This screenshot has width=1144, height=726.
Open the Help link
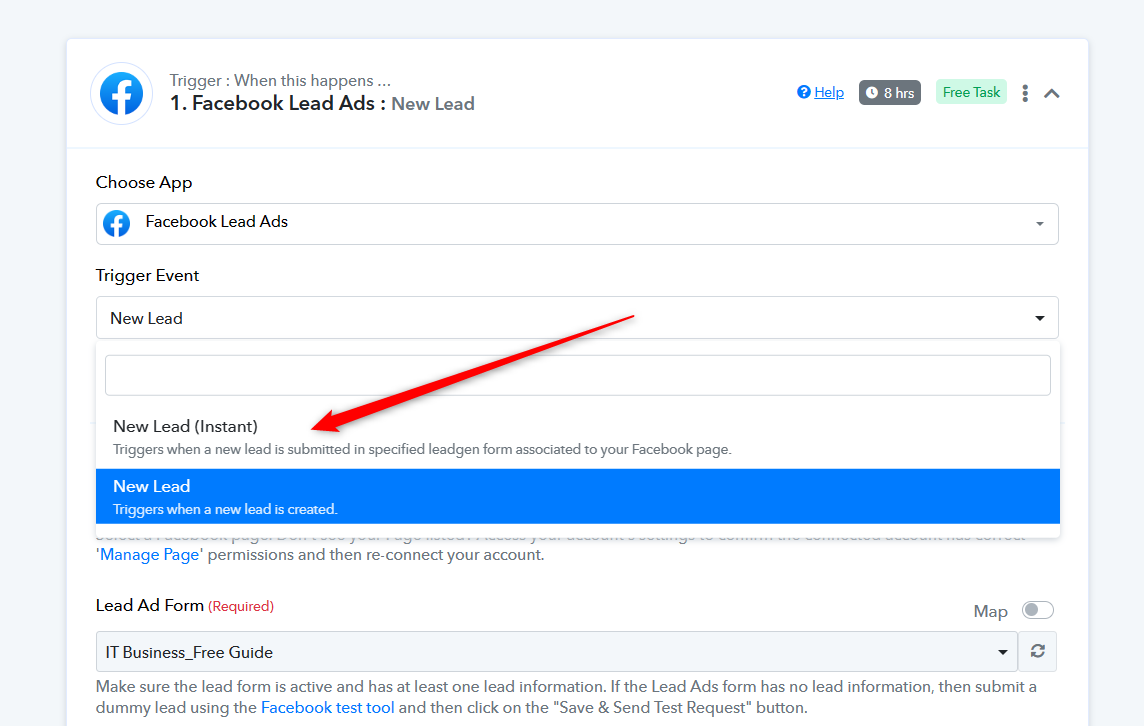pos(829,92)
